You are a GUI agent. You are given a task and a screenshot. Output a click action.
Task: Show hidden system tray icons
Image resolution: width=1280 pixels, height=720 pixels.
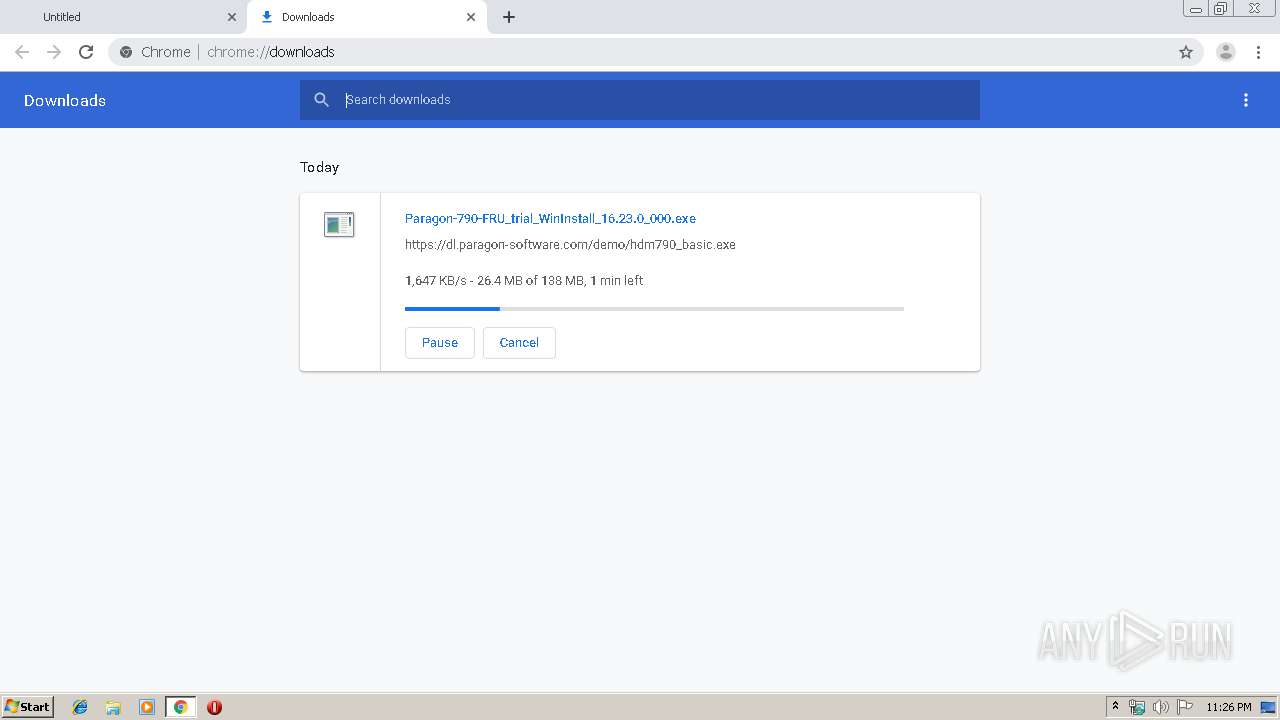(1116, 707)
